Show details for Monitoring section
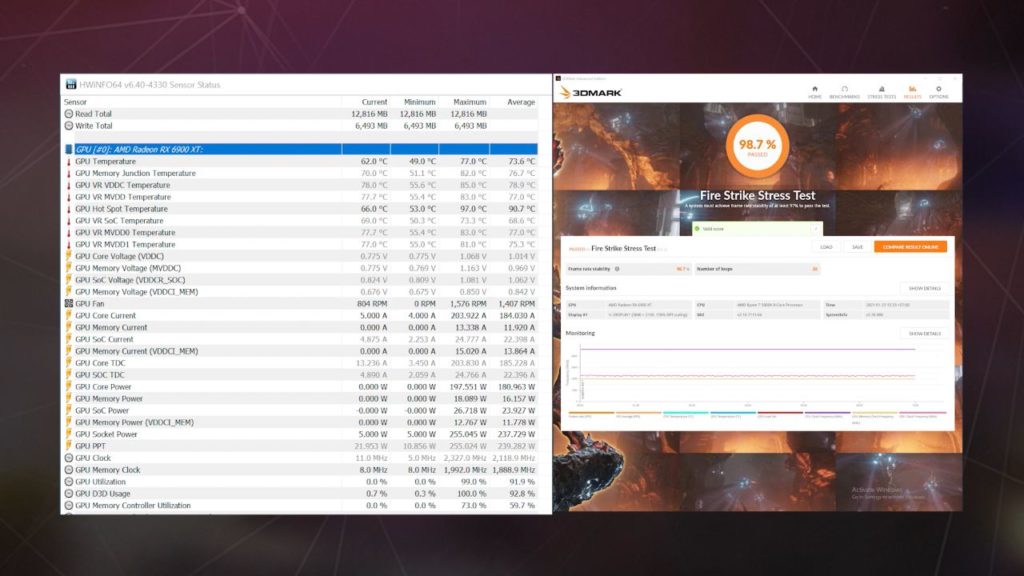 point(924,333)
